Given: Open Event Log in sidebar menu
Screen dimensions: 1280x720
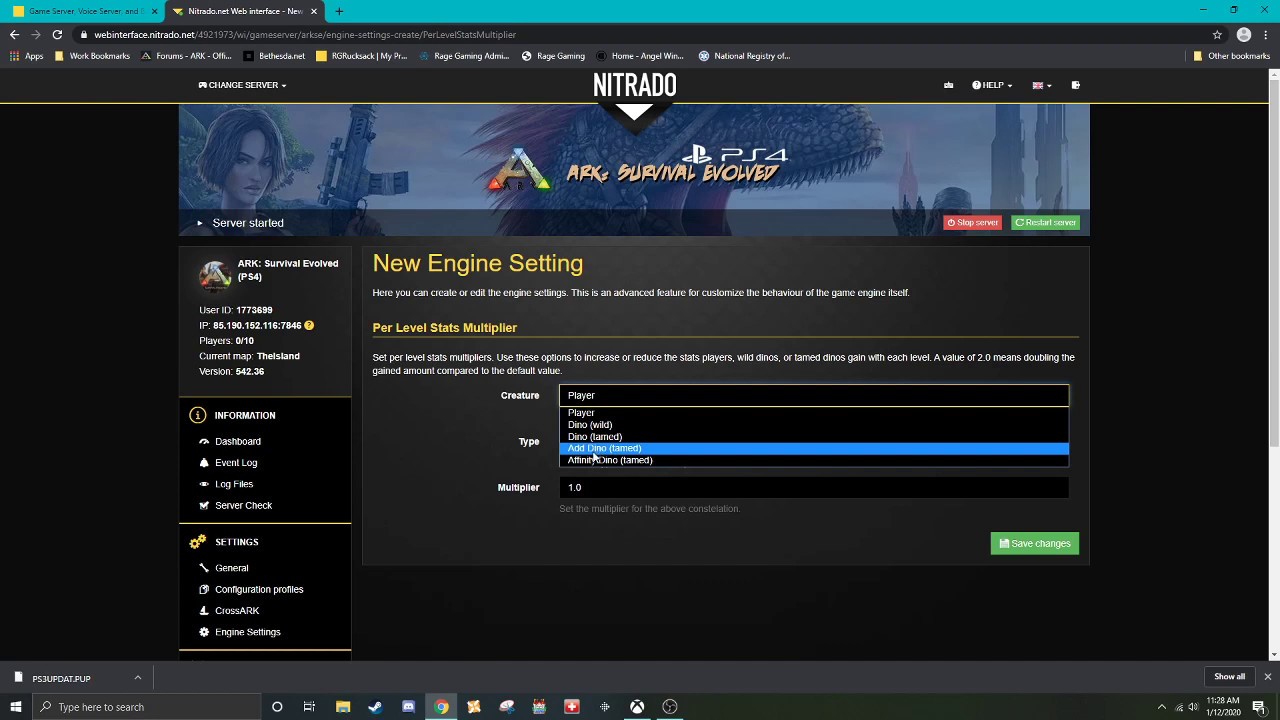Looking at the screenshot, I should click(236, 462).
